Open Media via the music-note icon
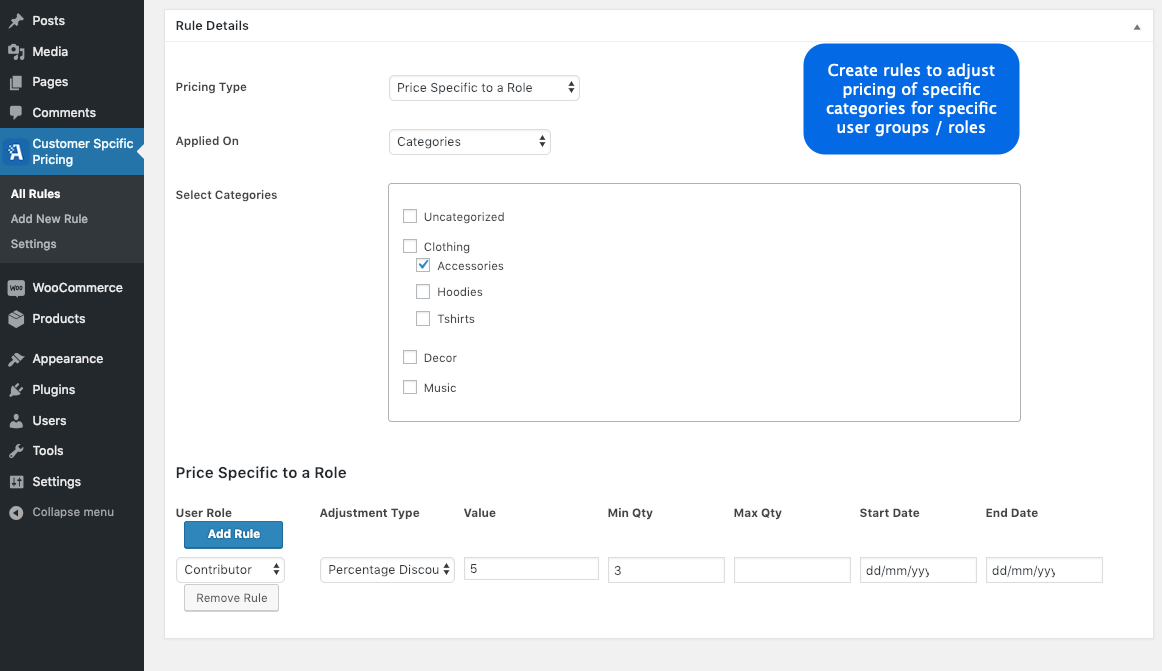The height and width of the screenshot is (671, 1162). click(x=15, y=51)
